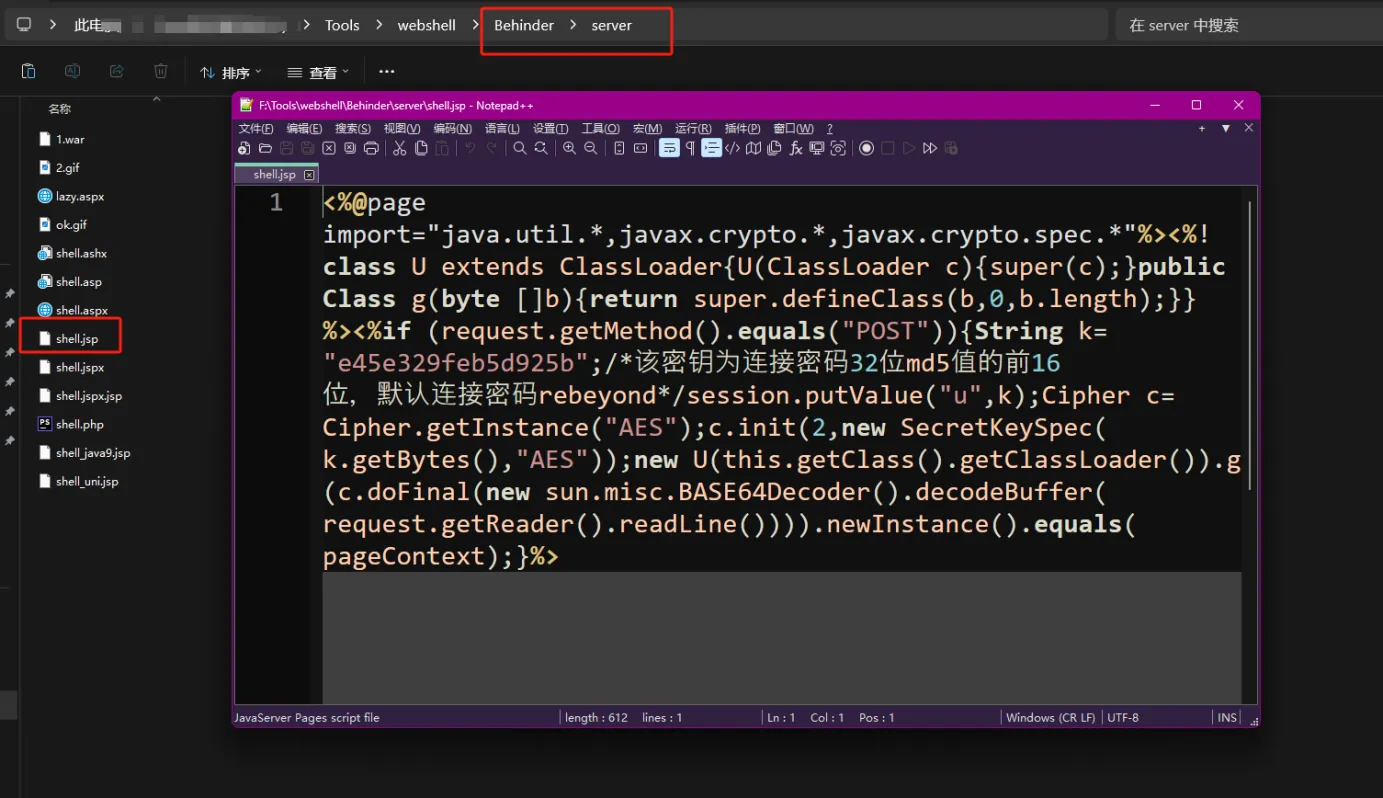Click the Zoom Out icon
Screen dimensions: 1383x798
590,148
